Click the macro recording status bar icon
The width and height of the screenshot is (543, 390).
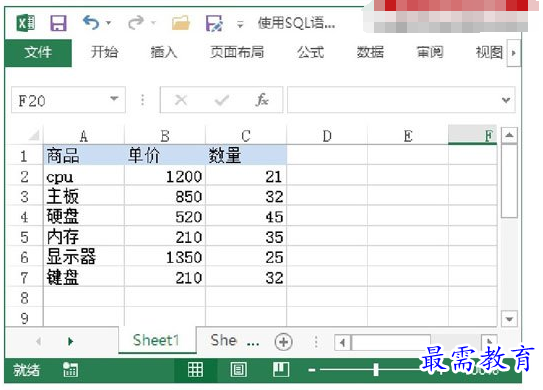tap(70, 370)
